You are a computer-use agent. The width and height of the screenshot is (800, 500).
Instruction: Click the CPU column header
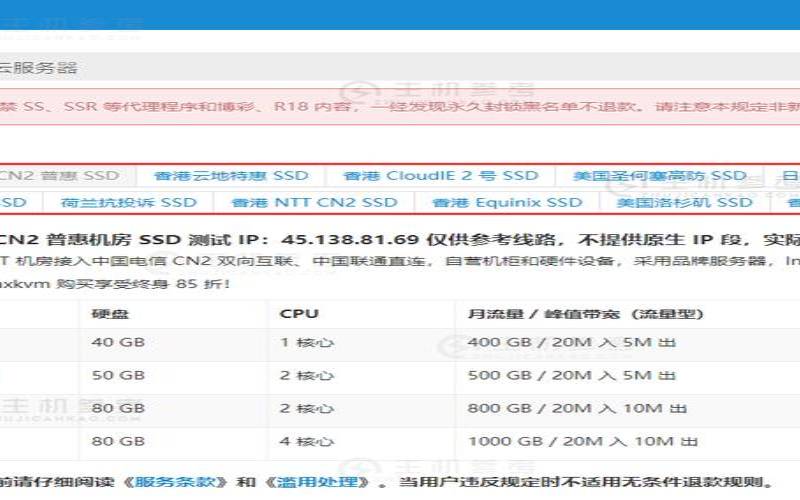click(299, 314)
